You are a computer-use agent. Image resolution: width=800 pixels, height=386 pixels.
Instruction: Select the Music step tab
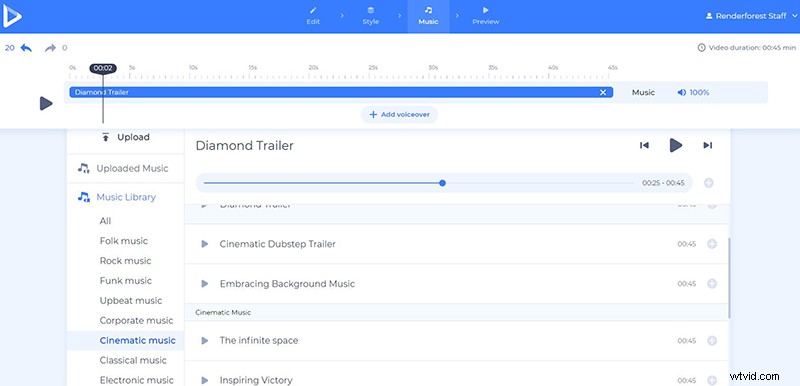click(428, 16)
